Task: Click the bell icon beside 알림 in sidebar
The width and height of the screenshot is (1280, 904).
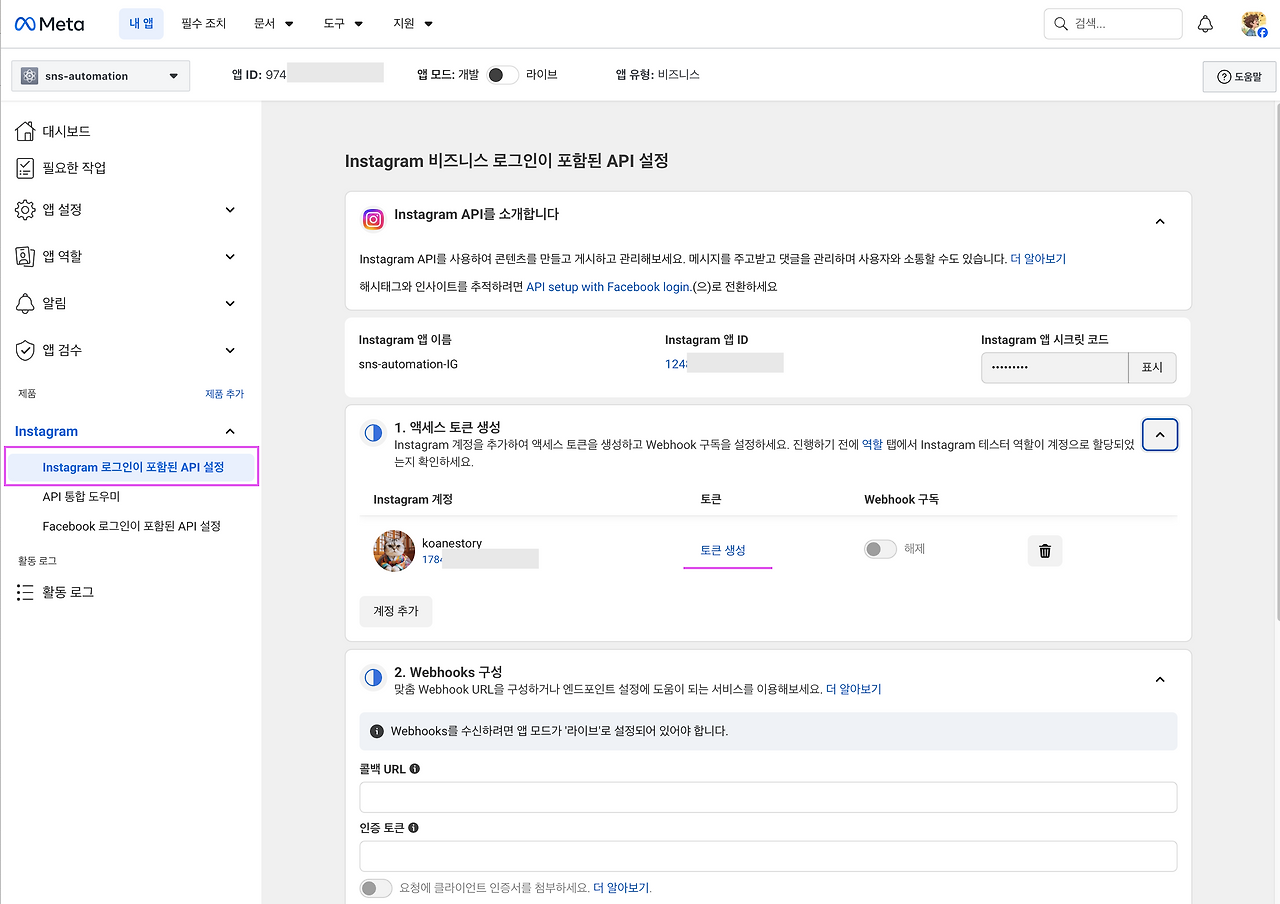Action: point(25,303)
